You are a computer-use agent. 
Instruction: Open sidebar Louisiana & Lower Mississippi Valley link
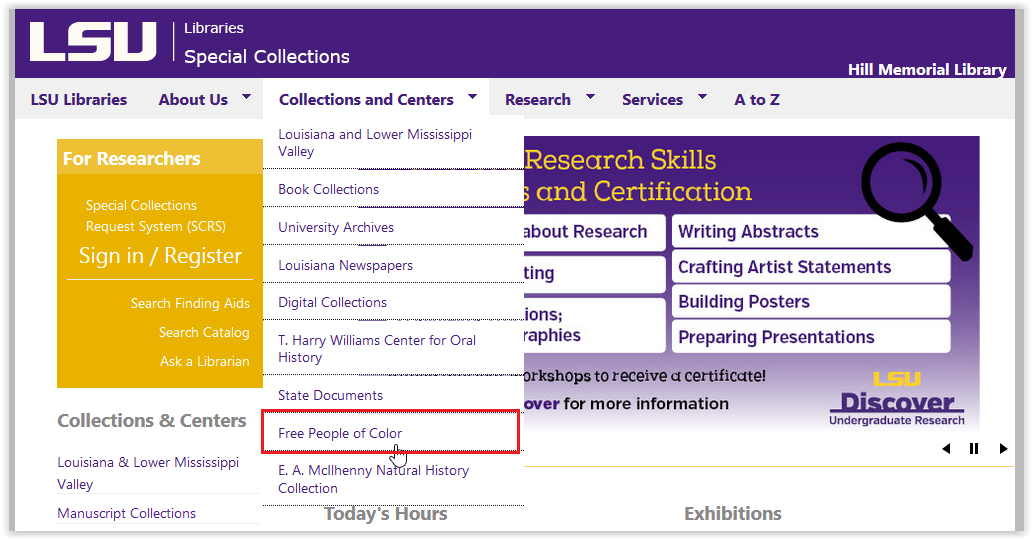coord(148,473)
